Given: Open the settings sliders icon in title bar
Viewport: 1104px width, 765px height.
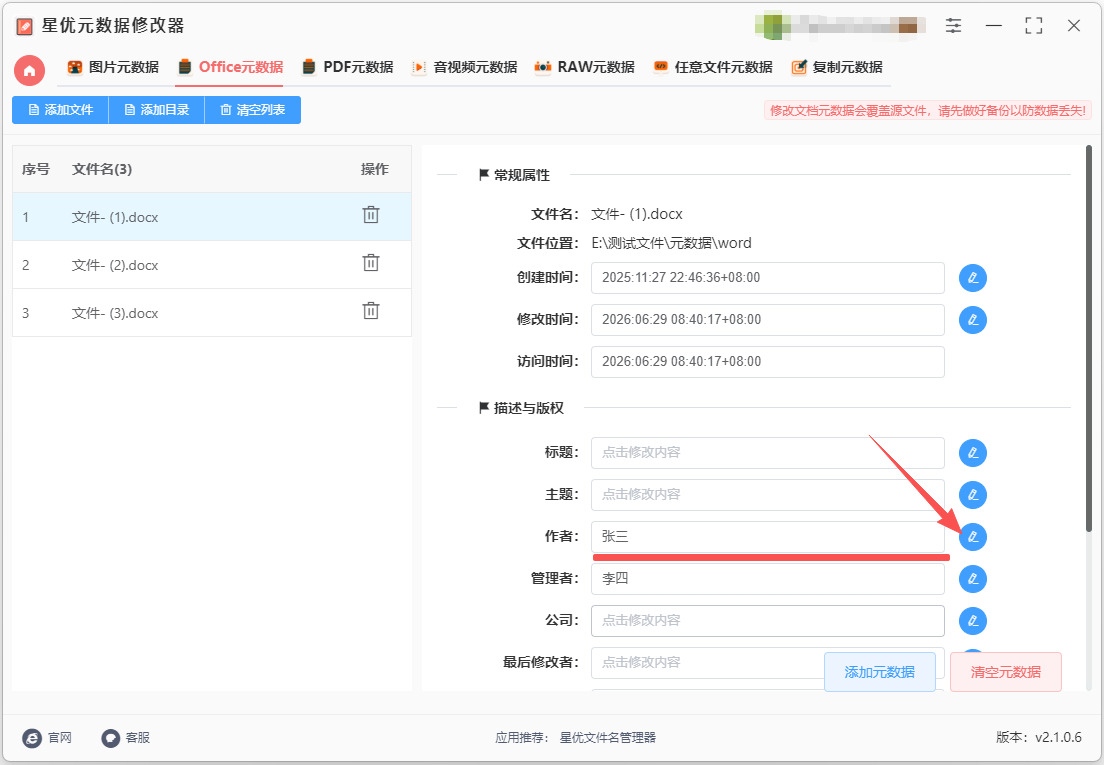Looking at the screenshot, I should click(953, 26).
